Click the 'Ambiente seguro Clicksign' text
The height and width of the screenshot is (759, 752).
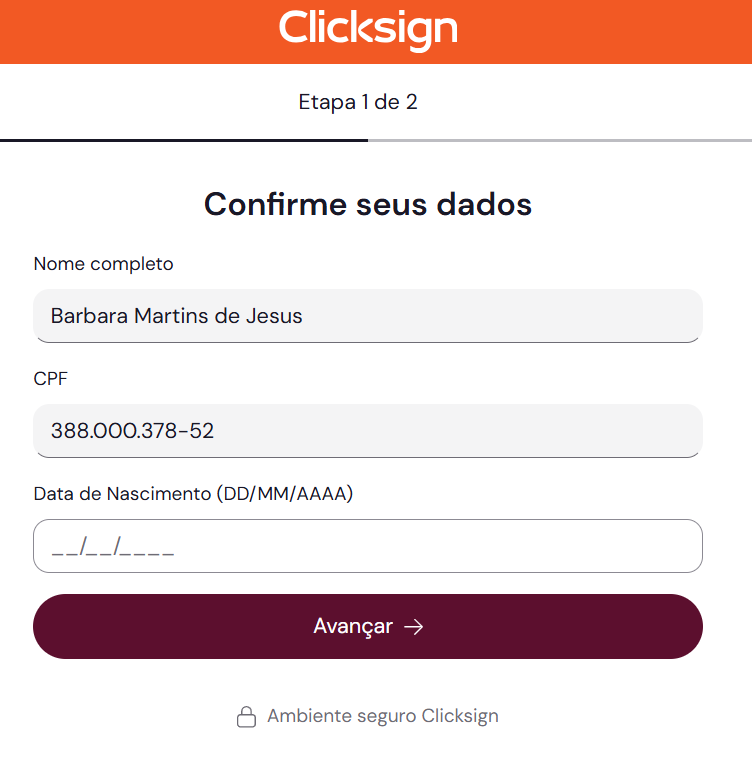(382, 716)
